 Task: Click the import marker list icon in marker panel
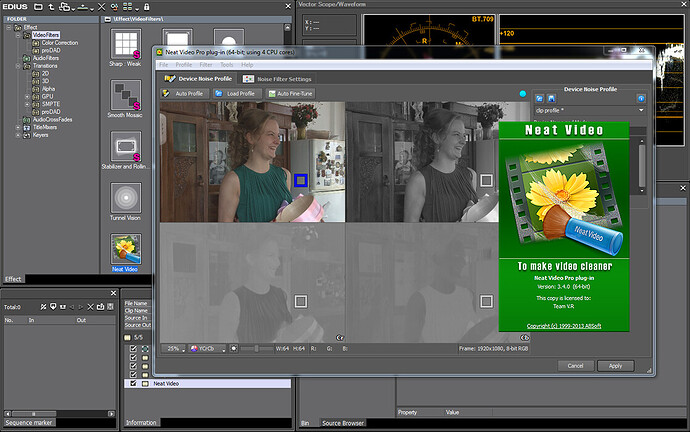click(100, 307)
